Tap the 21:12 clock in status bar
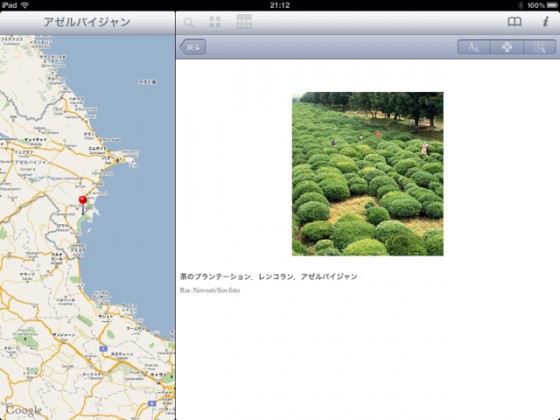This screenshot has height=420, width=560. point(280,5)
